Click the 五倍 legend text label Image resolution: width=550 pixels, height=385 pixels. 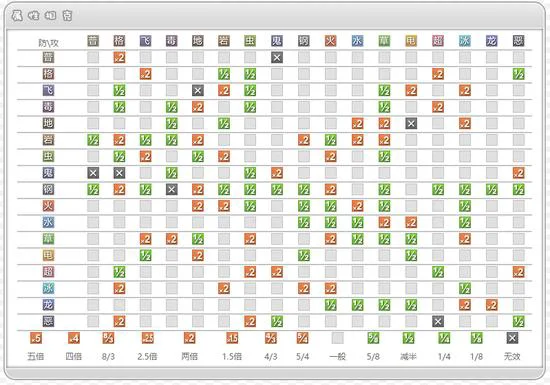point(36,357)
